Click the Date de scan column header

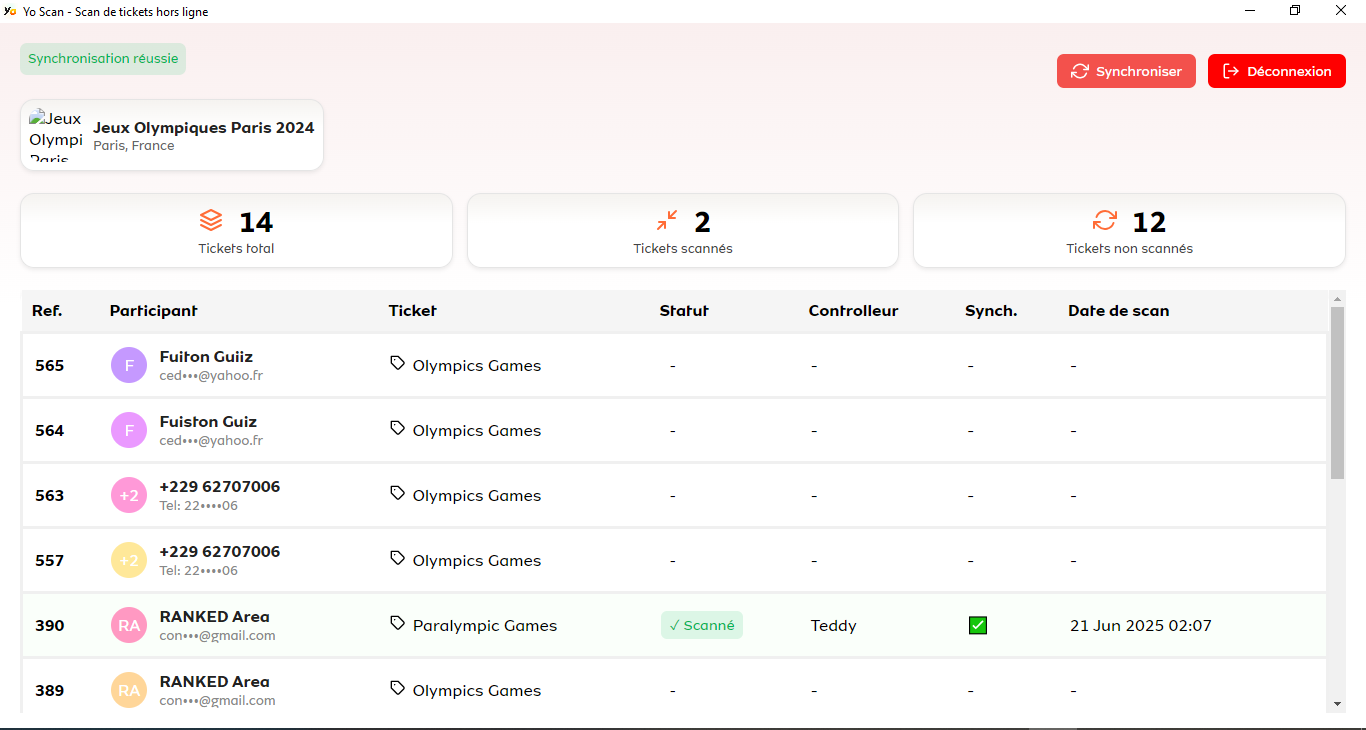click(1118, 311)
